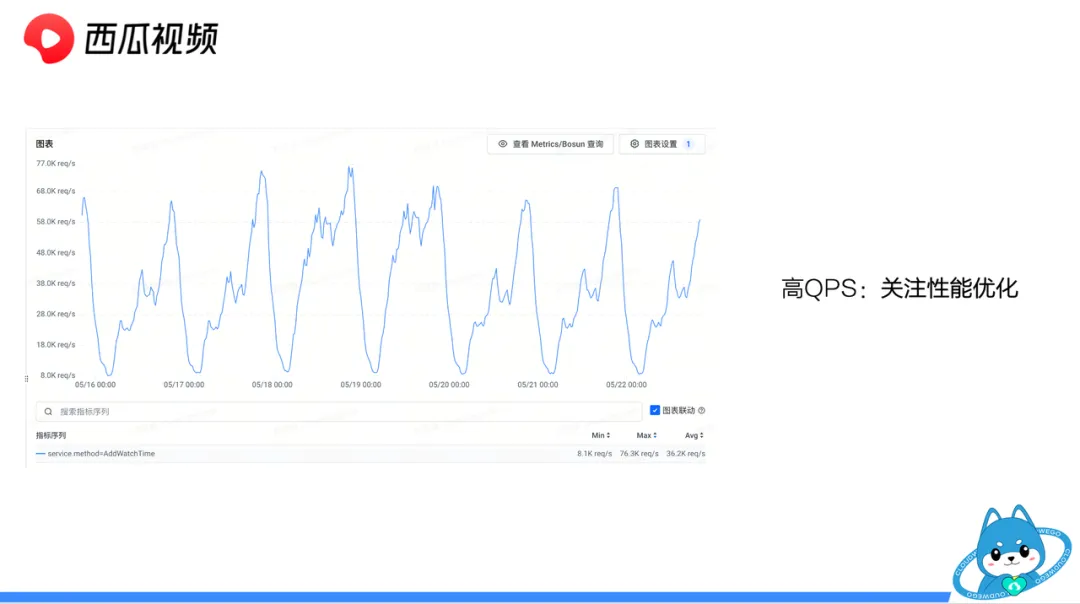Click the 图表 panel title
This screenshot has width=1080, height=604.
[45, 144]
